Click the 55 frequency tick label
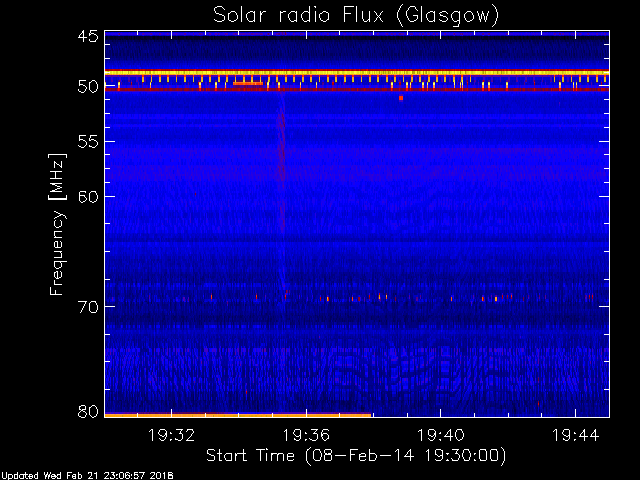Viewport: 640px width, 480px height. pyautogui.click(x=88, y=142)
